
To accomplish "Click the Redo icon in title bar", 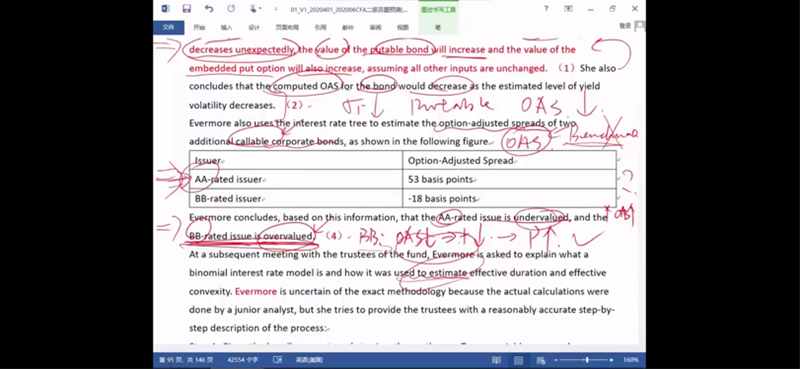I will [231, 9].
